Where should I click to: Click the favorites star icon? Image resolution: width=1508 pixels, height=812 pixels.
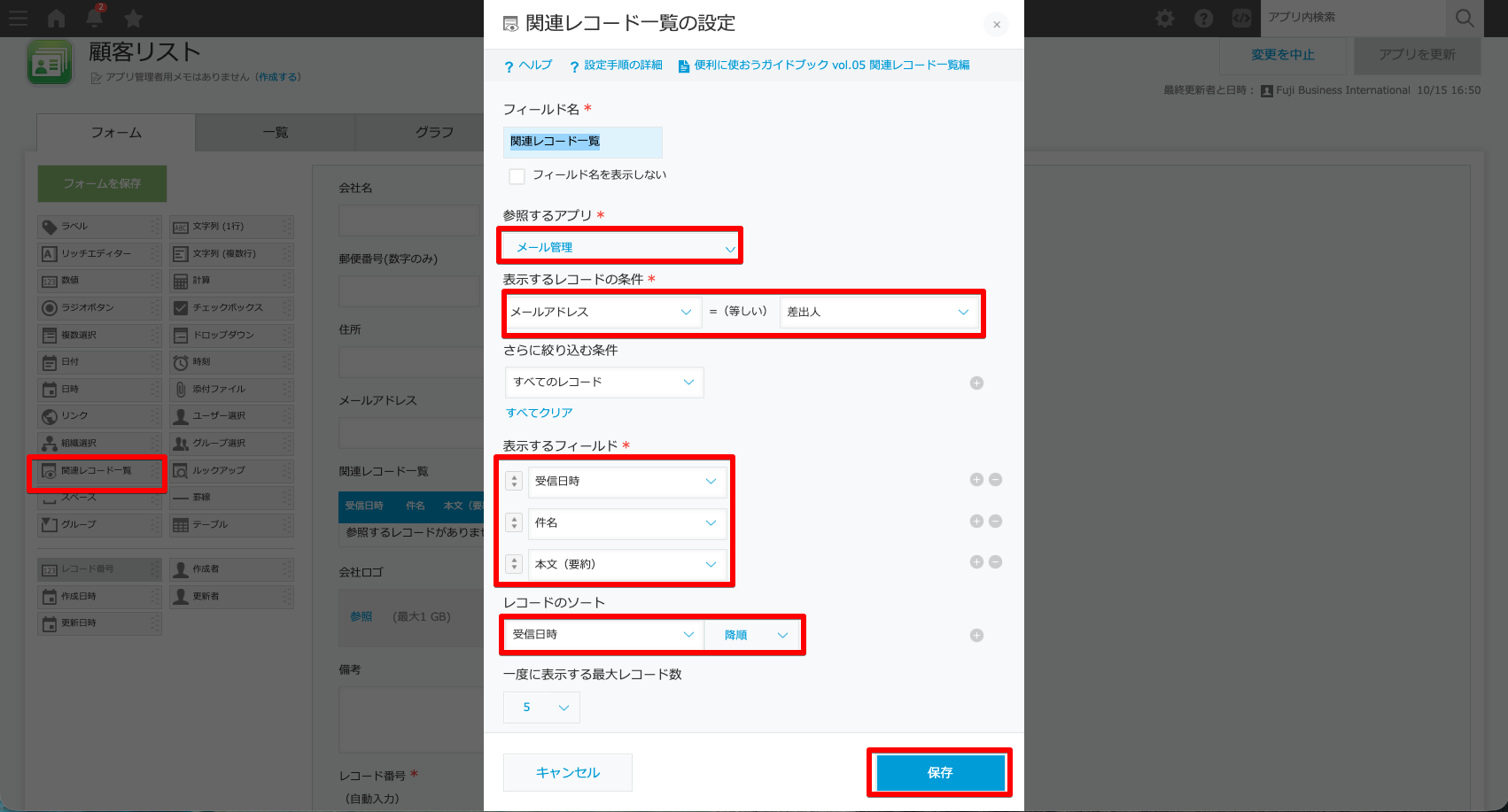coord(134,19)
